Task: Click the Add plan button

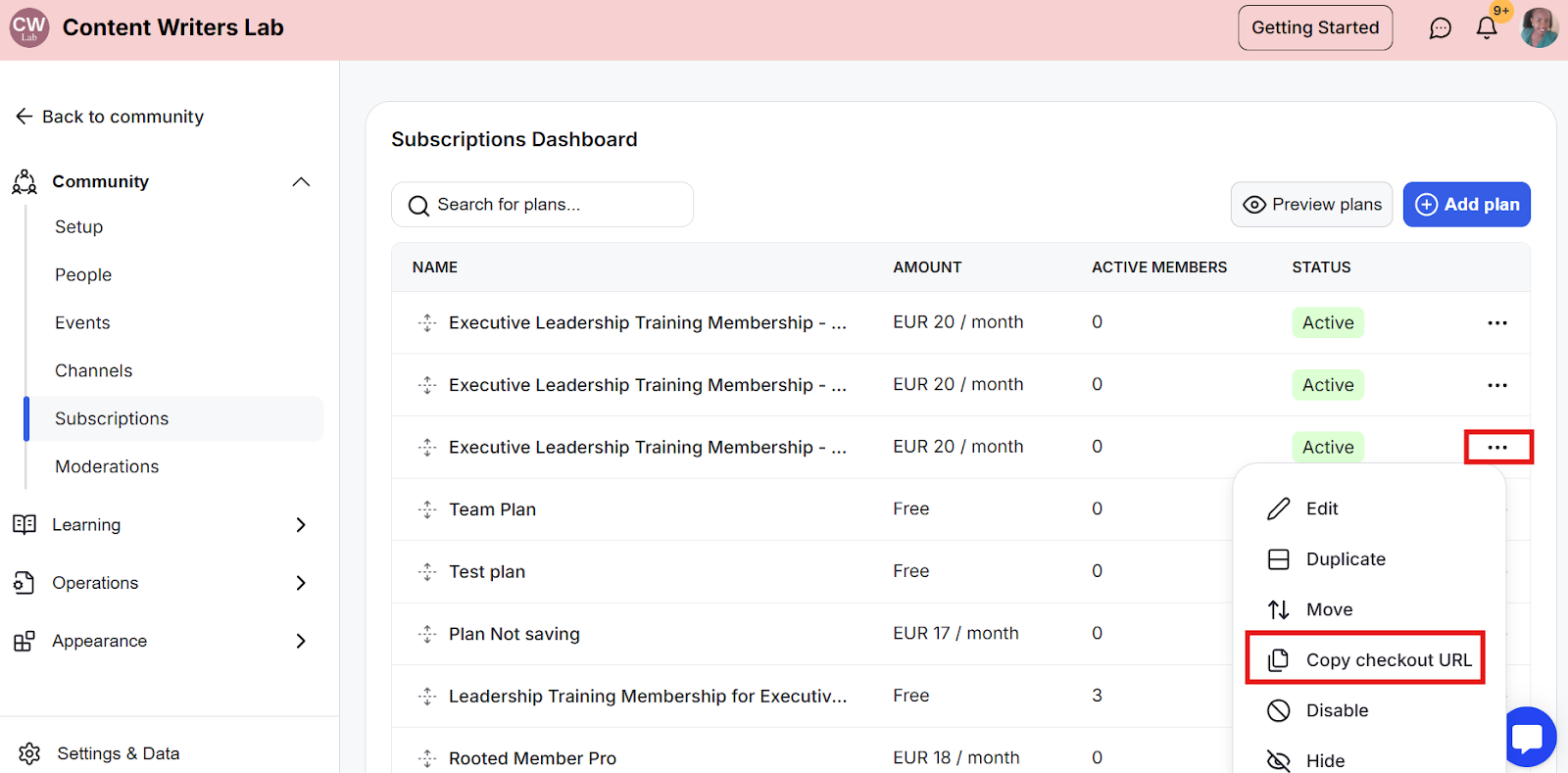Action: click(x=1466, y=205)
